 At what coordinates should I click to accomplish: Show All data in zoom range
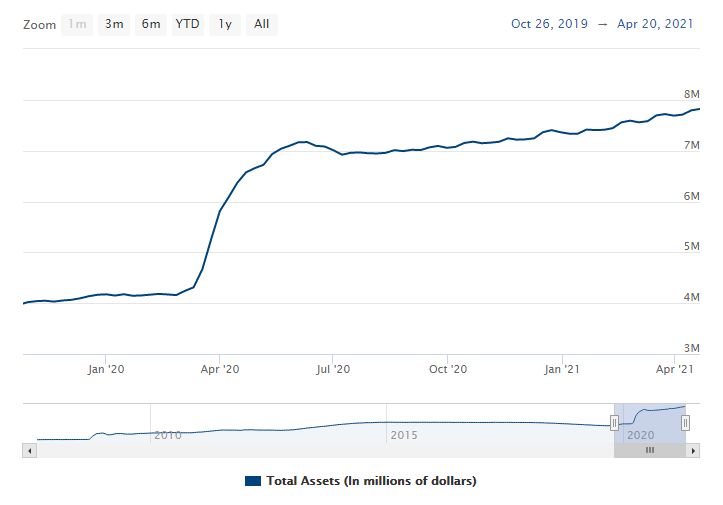click(x=261, y=24)
